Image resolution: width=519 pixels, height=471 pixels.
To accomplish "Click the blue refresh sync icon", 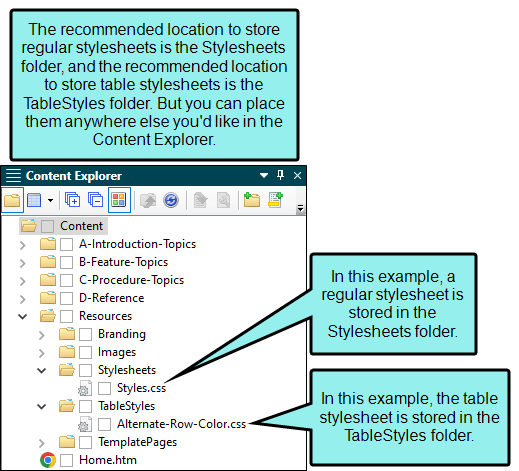I will [x=171, y=200].
